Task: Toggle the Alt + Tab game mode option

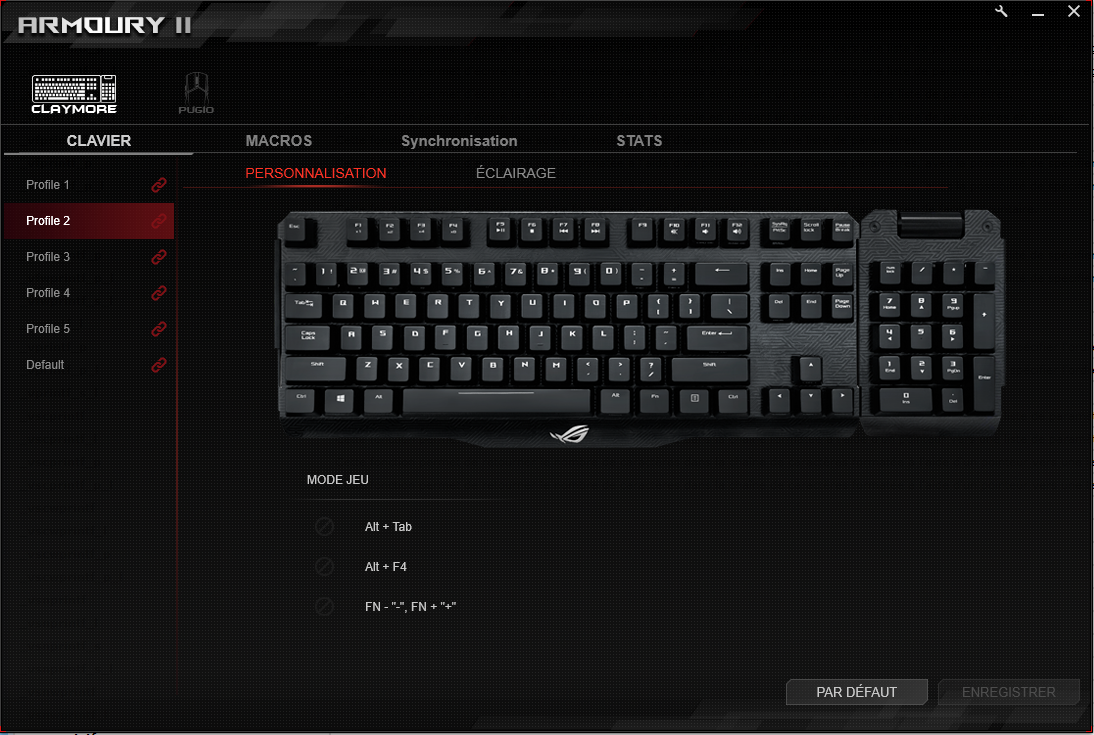Action: click(324, 526)
